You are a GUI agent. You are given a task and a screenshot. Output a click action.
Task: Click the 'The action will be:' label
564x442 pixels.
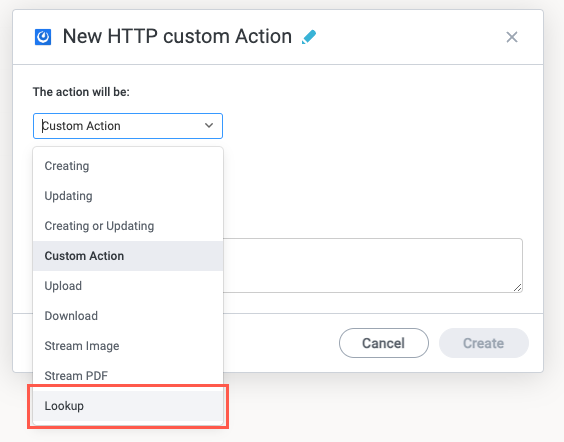point(81,92)
